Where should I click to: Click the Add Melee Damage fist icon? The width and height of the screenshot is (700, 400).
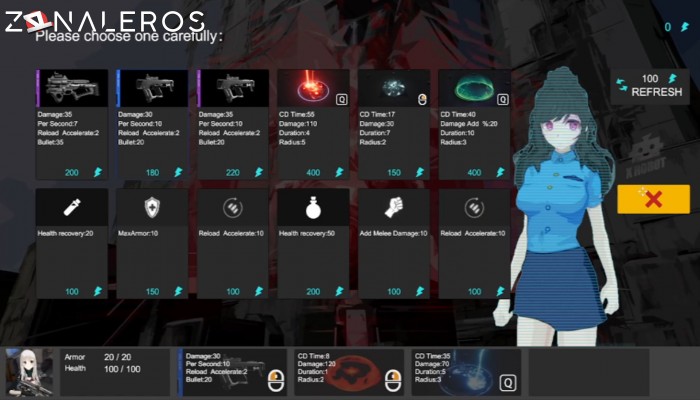[394, 207]
